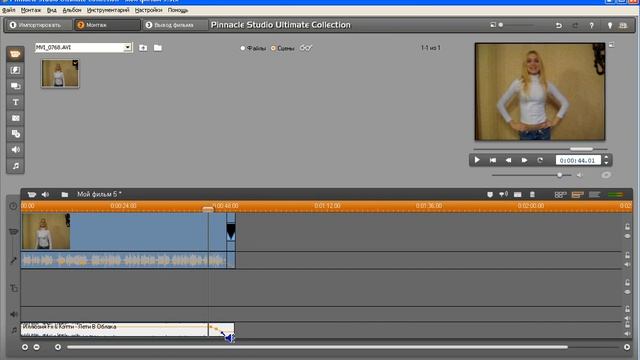Jump to beginning of movie in player
This screenshot has height=360, width=640.
tap(493, 160)
